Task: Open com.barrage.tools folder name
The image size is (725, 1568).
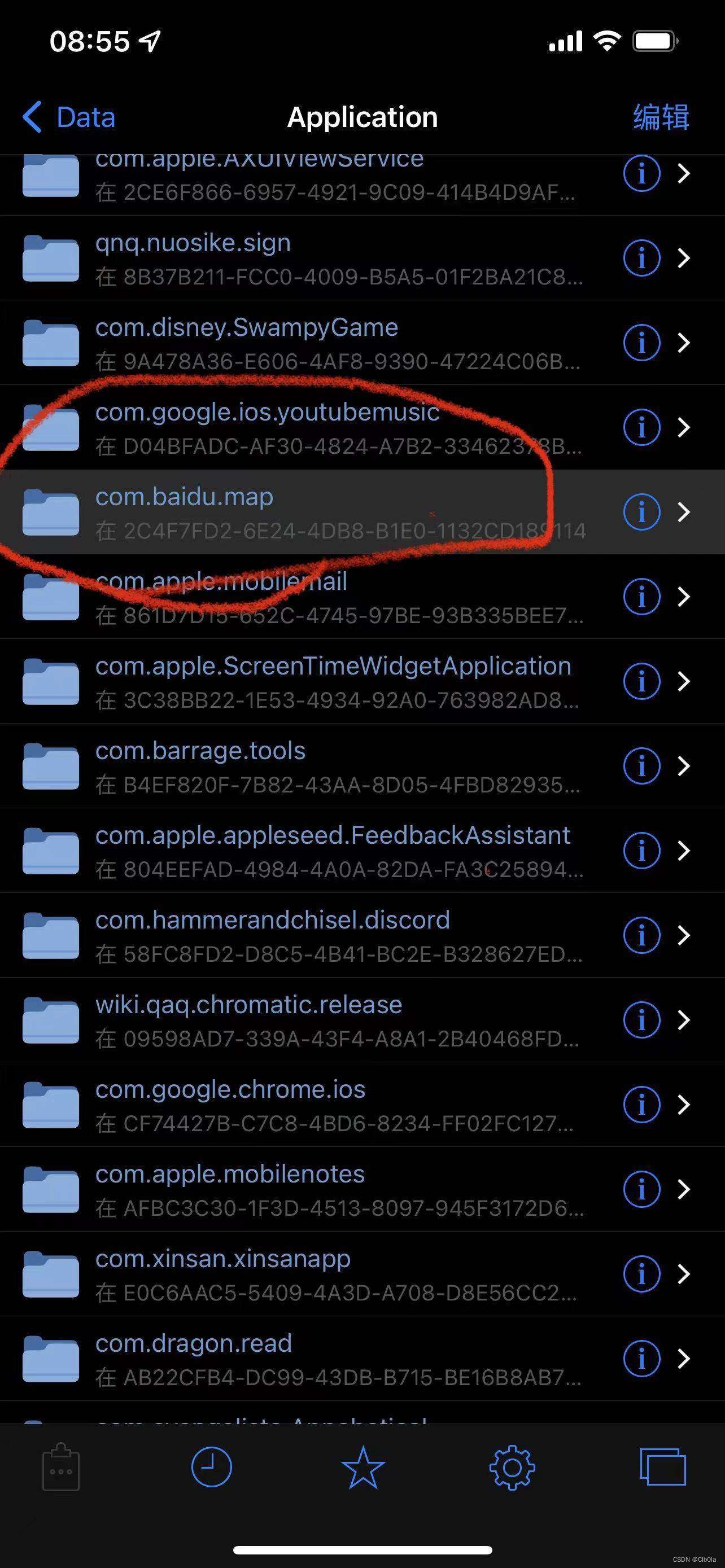Action: pyautogui.click(x=200, y=751)
